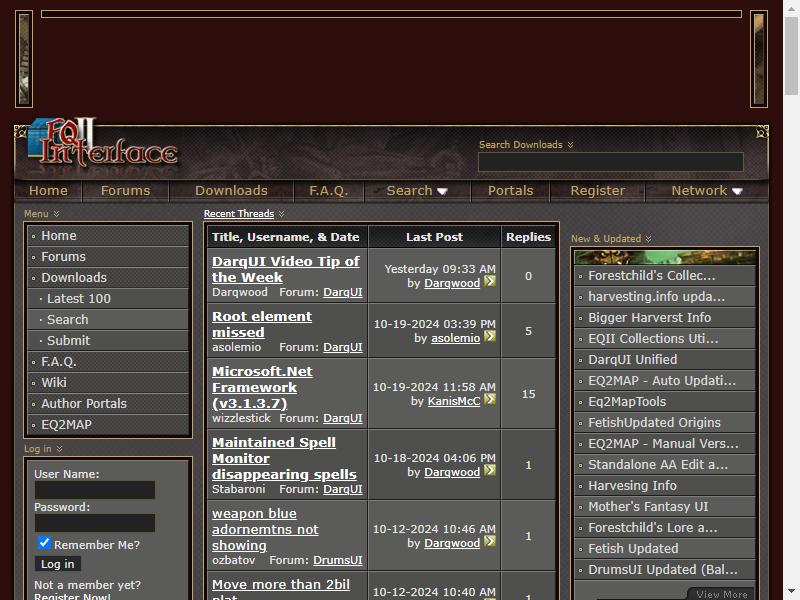Open the Root element missed thread
The image size is (800, 600).
262,324
